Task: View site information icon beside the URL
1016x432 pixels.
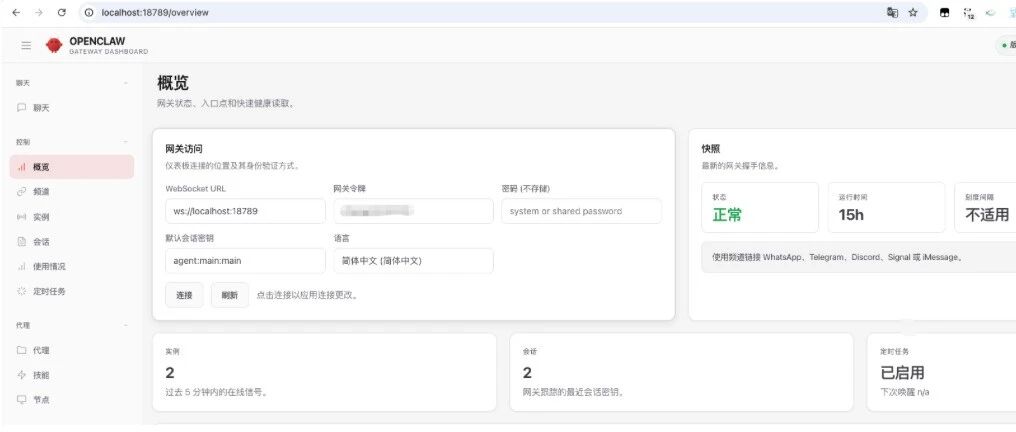Action: 89,12
